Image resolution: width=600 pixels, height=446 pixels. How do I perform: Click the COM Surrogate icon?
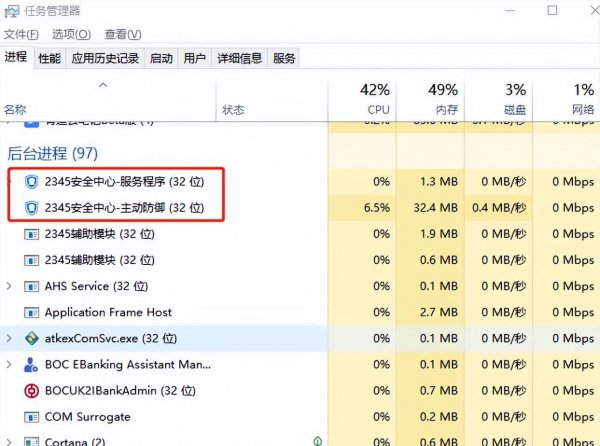pyautogui.click(x=31, y=417)
